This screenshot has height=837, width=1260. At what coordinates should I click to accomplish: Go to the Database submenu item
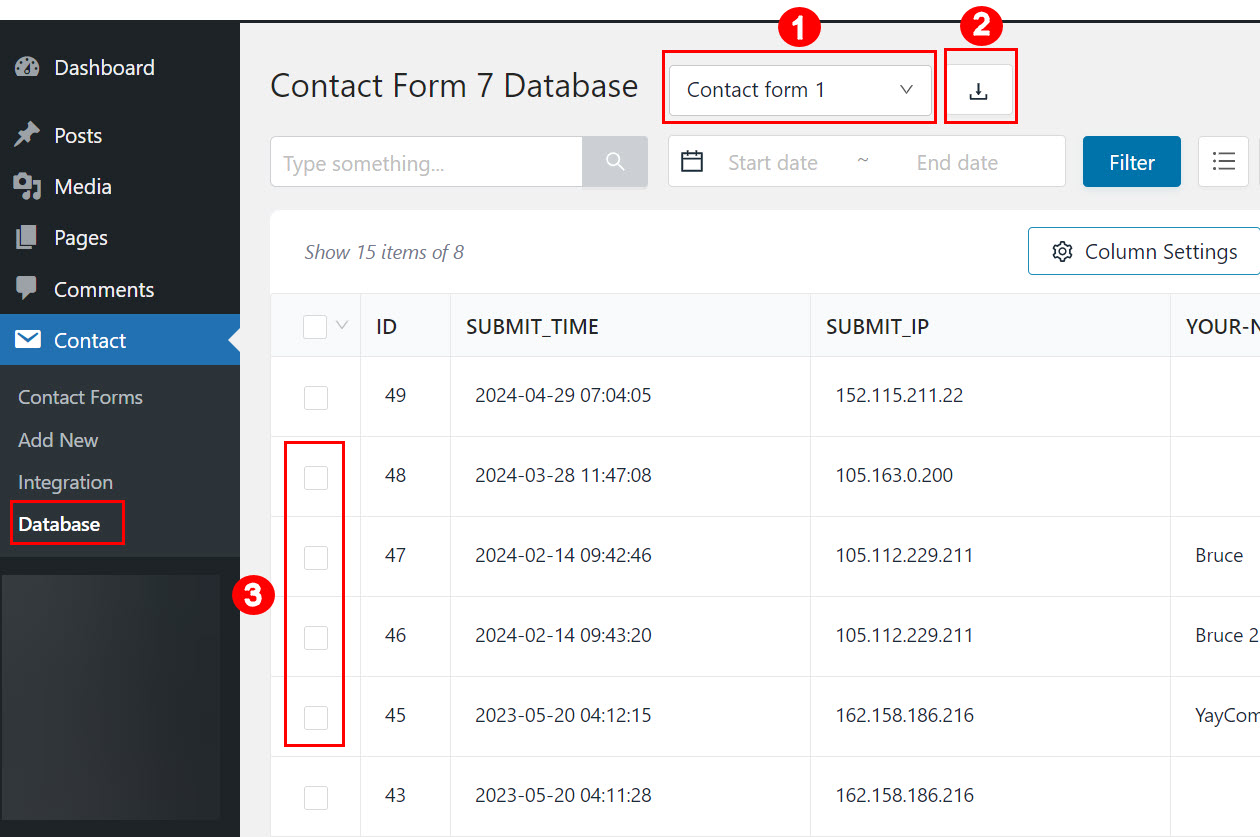(x=59, y=524)
